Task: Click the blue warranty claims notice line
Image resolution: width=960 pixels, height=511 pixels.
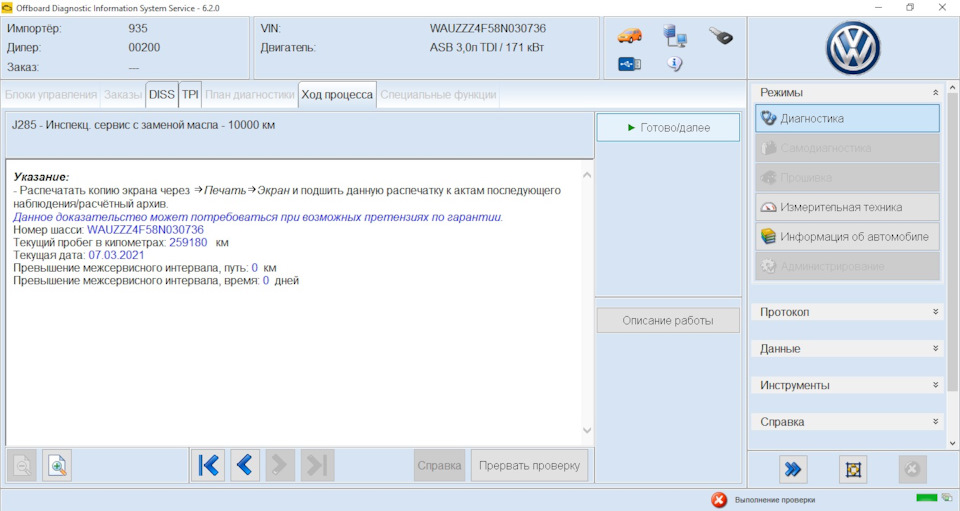Action: [x=258, y=217]
